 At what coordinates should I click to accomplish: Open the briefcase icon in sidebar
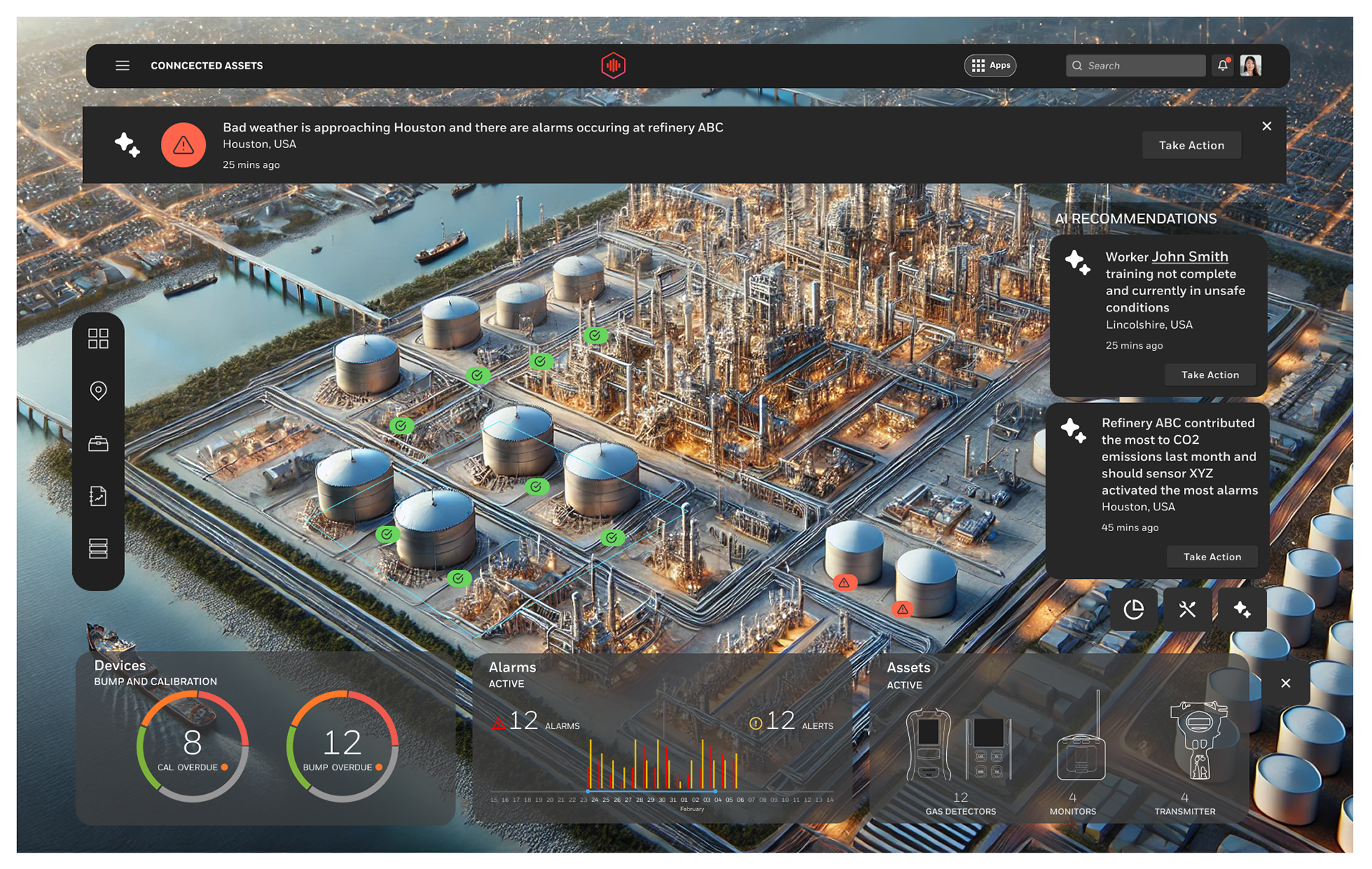click(x=98, y=444)
